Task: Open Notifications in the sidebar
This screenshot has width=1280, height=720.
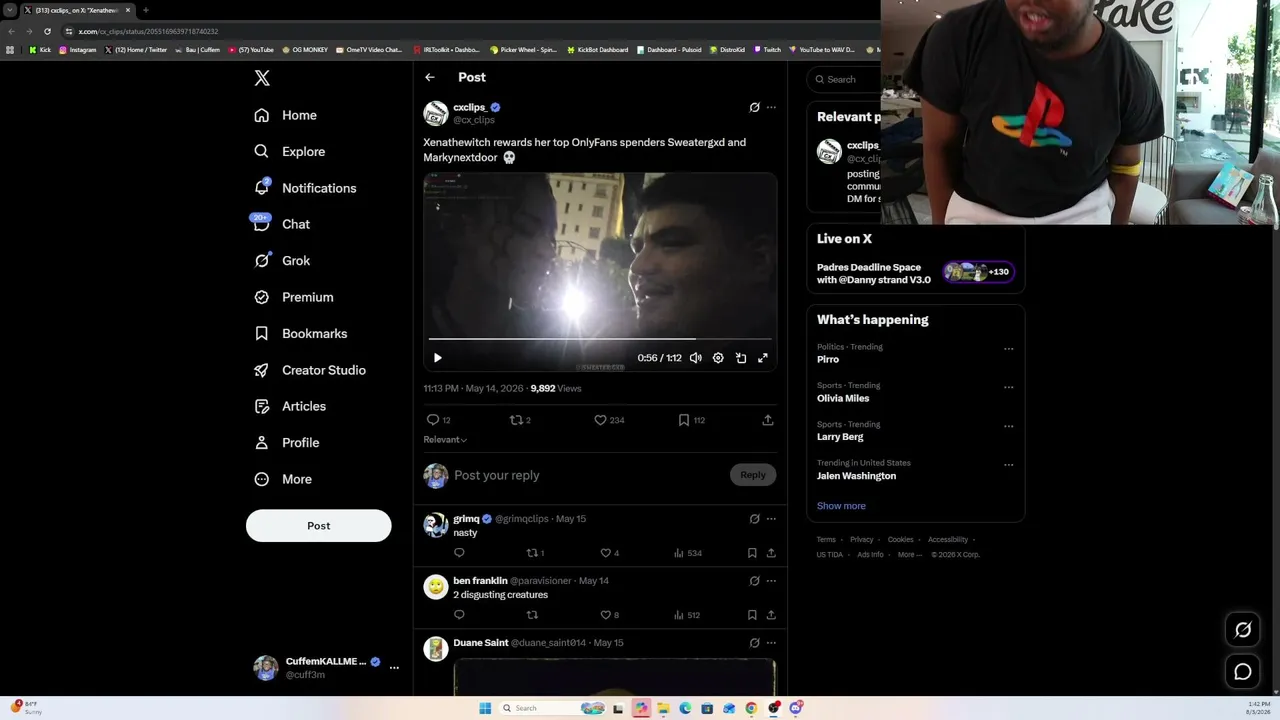Action: click(305, 188)
